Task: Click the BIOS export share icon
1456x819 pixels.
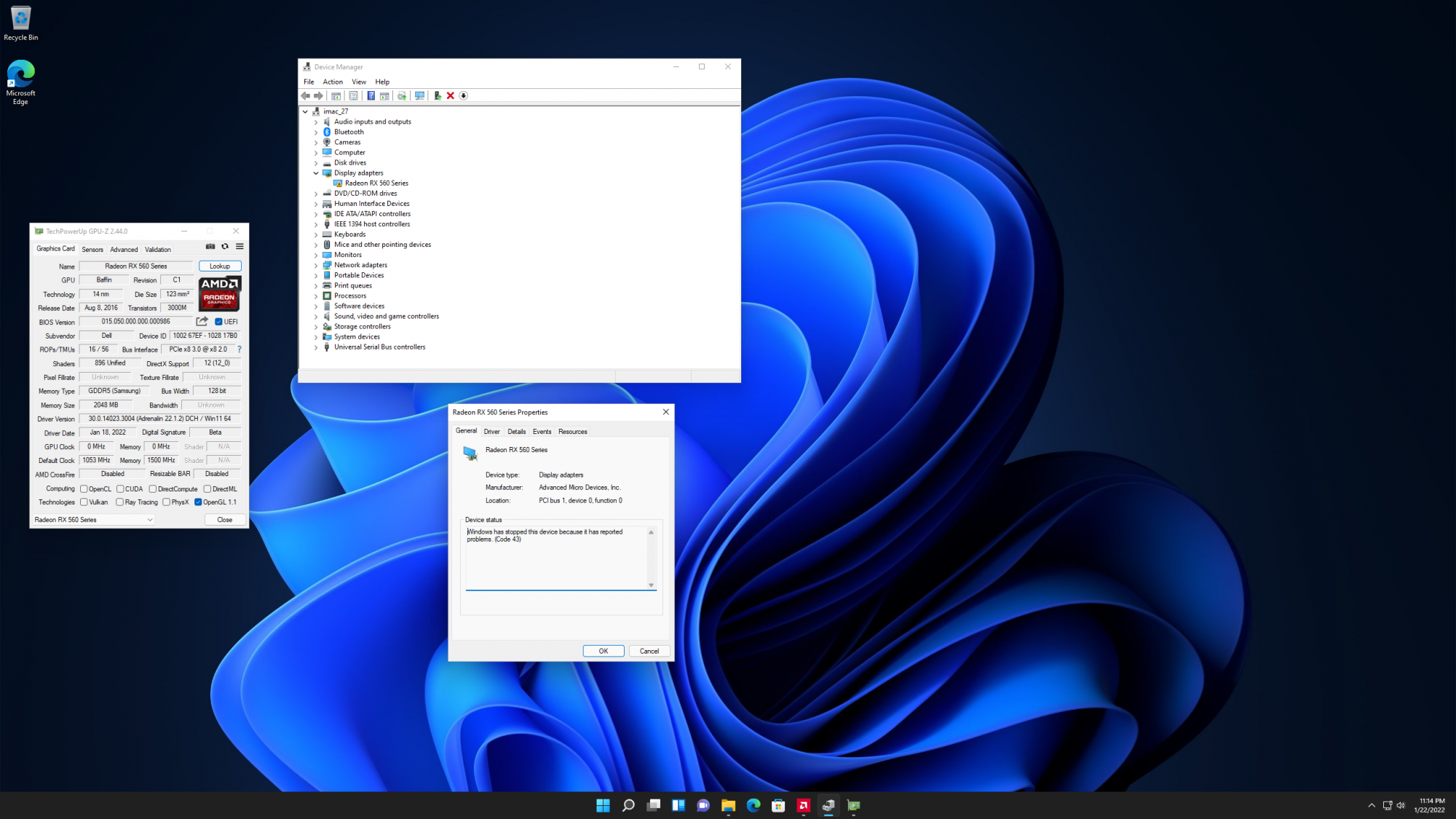Action: [x=202, y=321]
